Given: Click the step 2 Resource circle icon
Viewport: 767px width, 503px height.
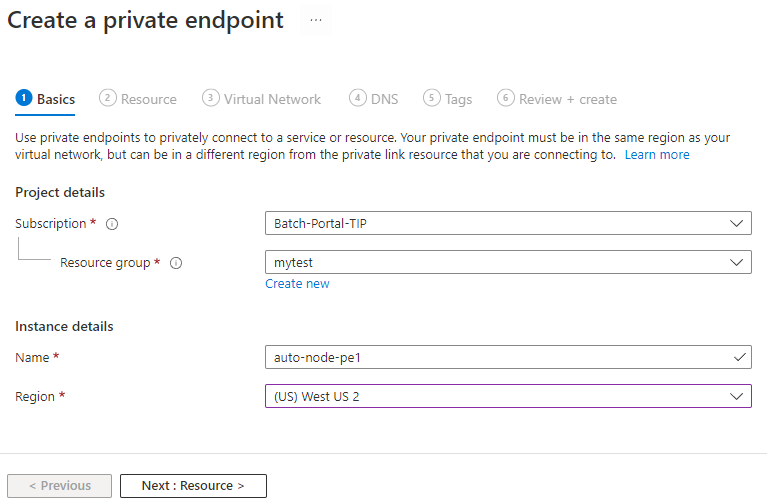Looking at the screenshot, I should point(108,98).
